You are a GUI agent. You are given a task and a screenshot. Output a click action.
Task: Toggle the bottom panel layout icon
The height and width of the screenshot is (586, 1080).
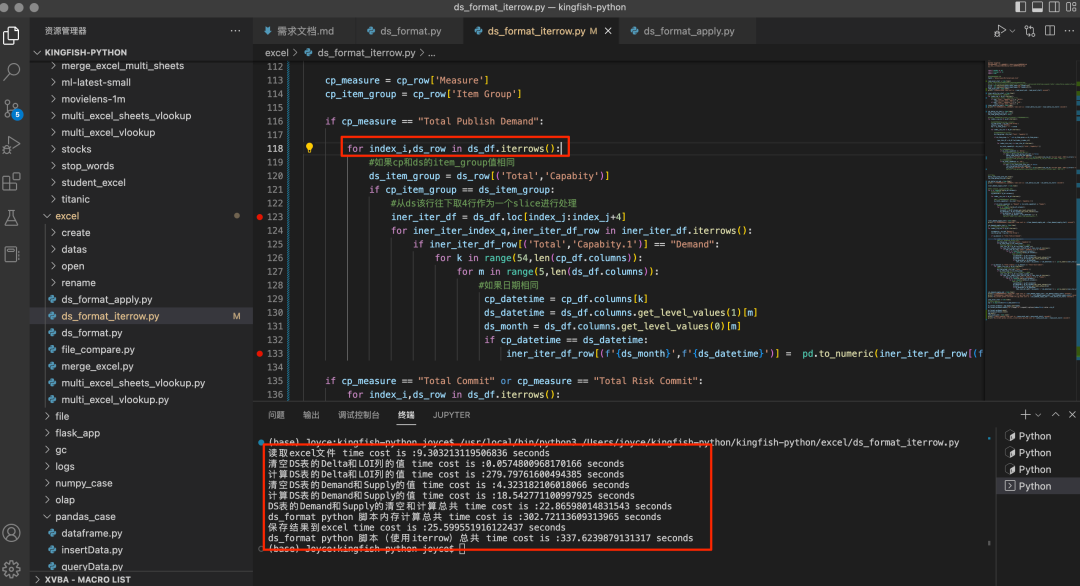(x=1037, y=7)
